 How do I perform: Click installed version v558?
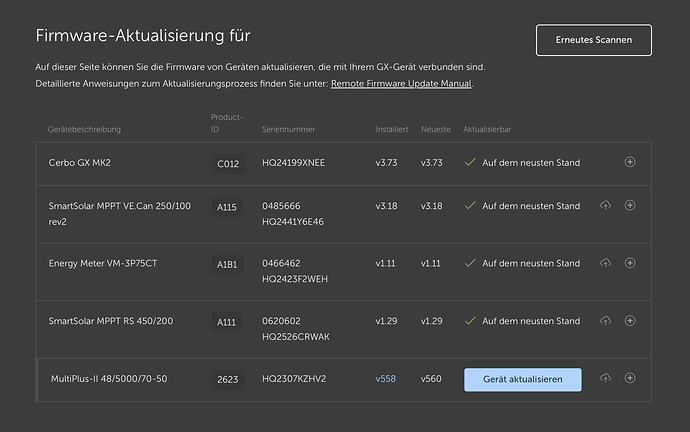(385, 379)
